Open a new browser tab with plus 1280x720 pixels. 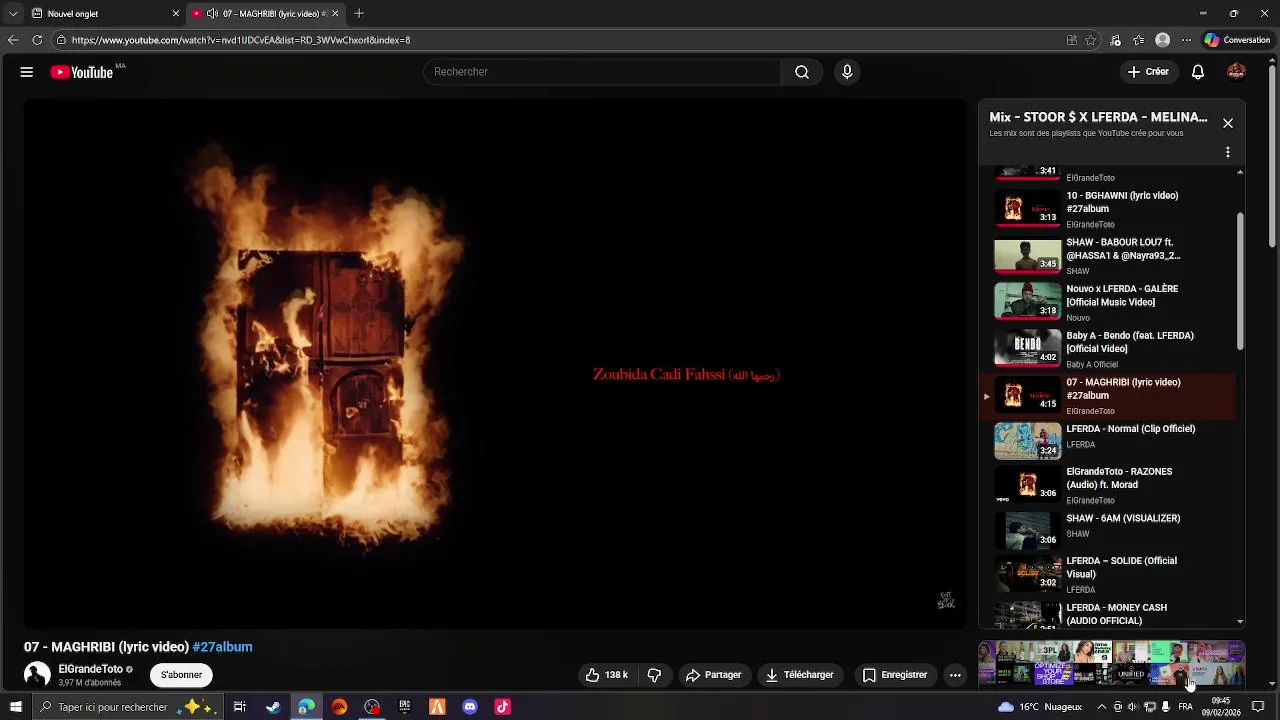coord(359,14)
